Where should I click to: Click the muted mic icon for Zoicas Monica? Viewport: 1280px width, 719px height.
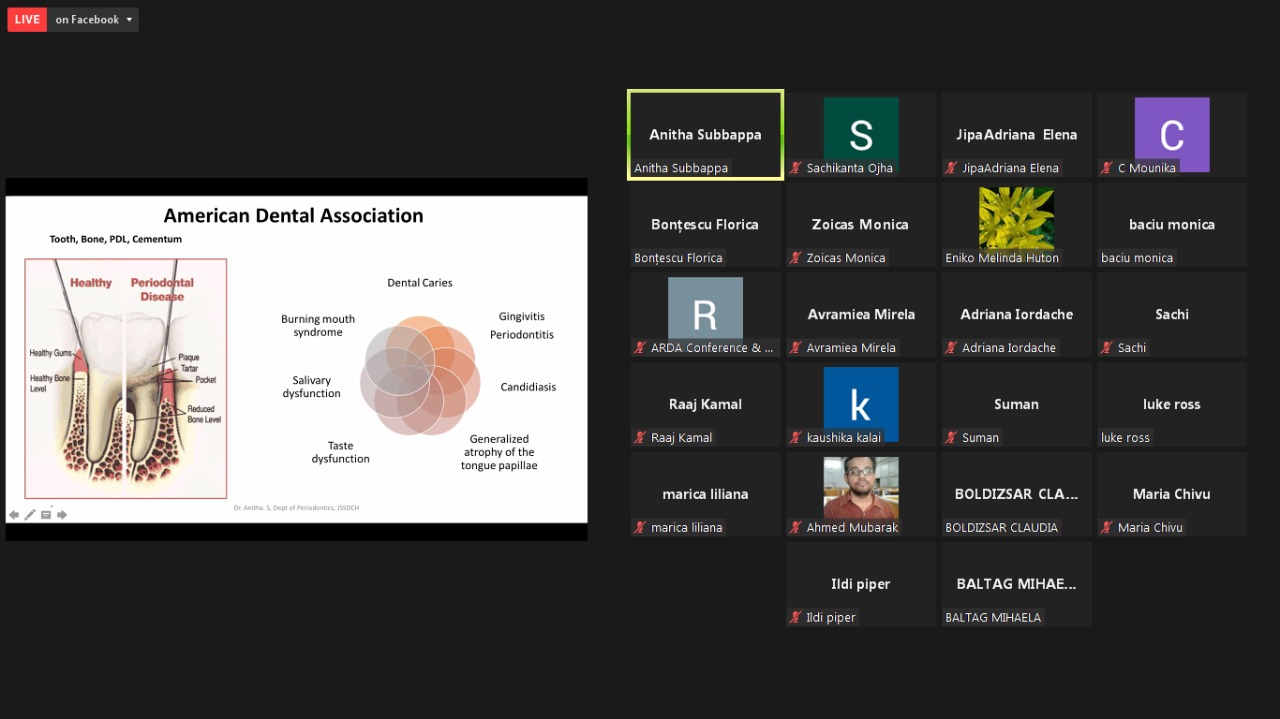pos(796,258)
